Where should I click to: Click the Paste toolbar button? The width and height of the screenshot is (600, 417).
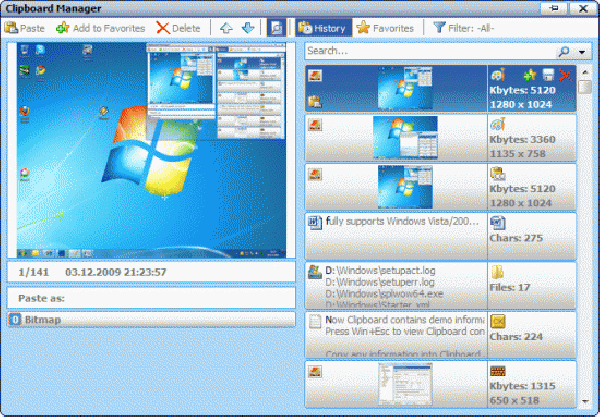coord(24,28)
